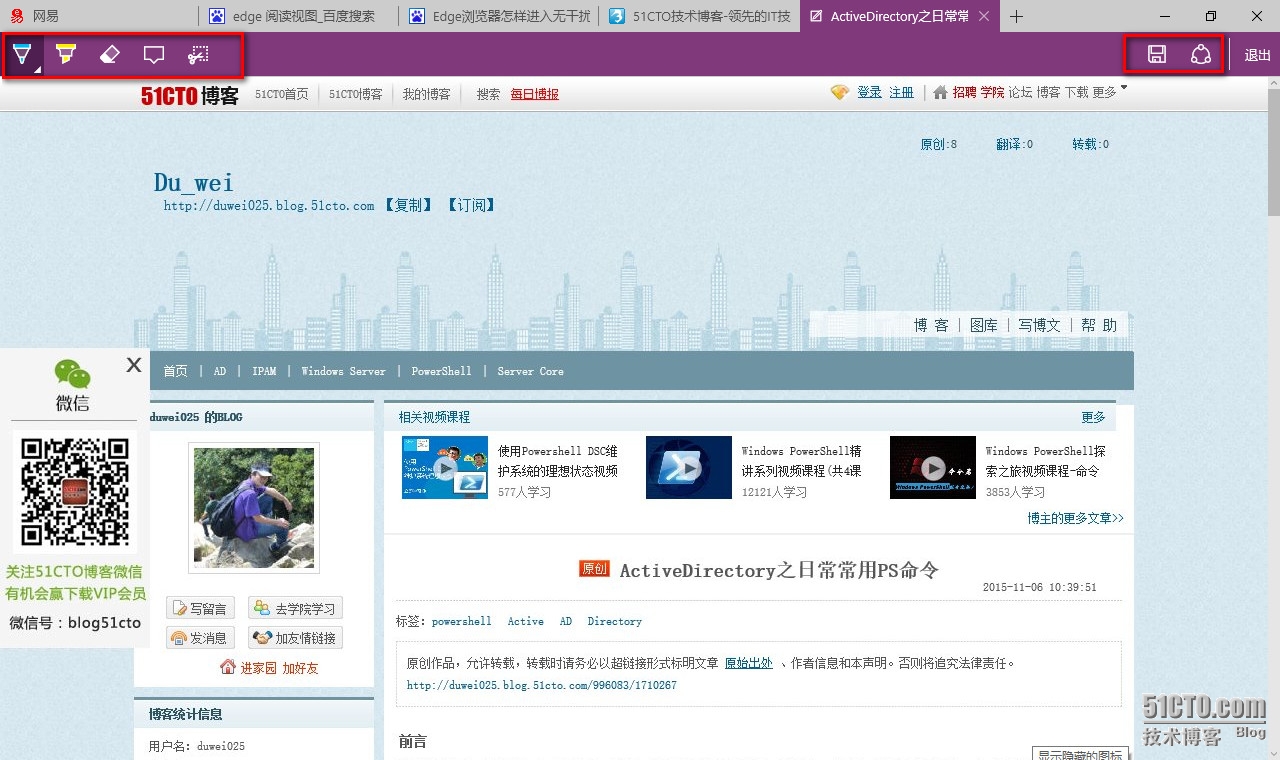Viewport: 1280px width, 760px height.
Task: Open the duwei025 article URL link
Action: tap(541, 686)
